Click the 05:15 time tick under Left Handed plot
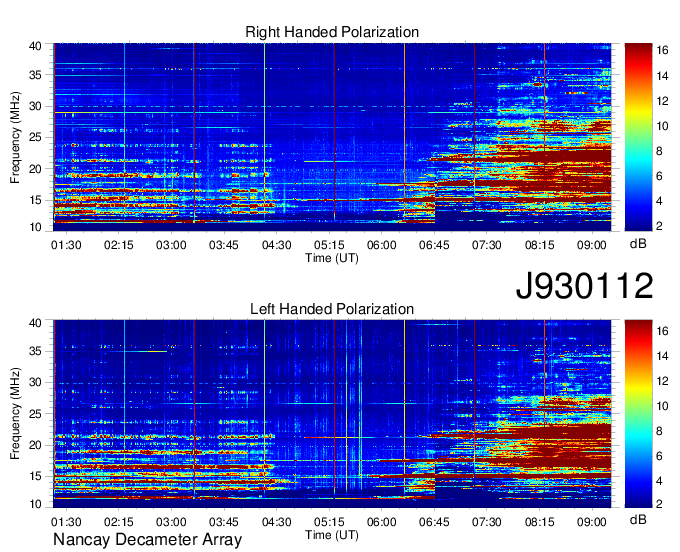This screenshot has width=680, height=552. (329, 522)
